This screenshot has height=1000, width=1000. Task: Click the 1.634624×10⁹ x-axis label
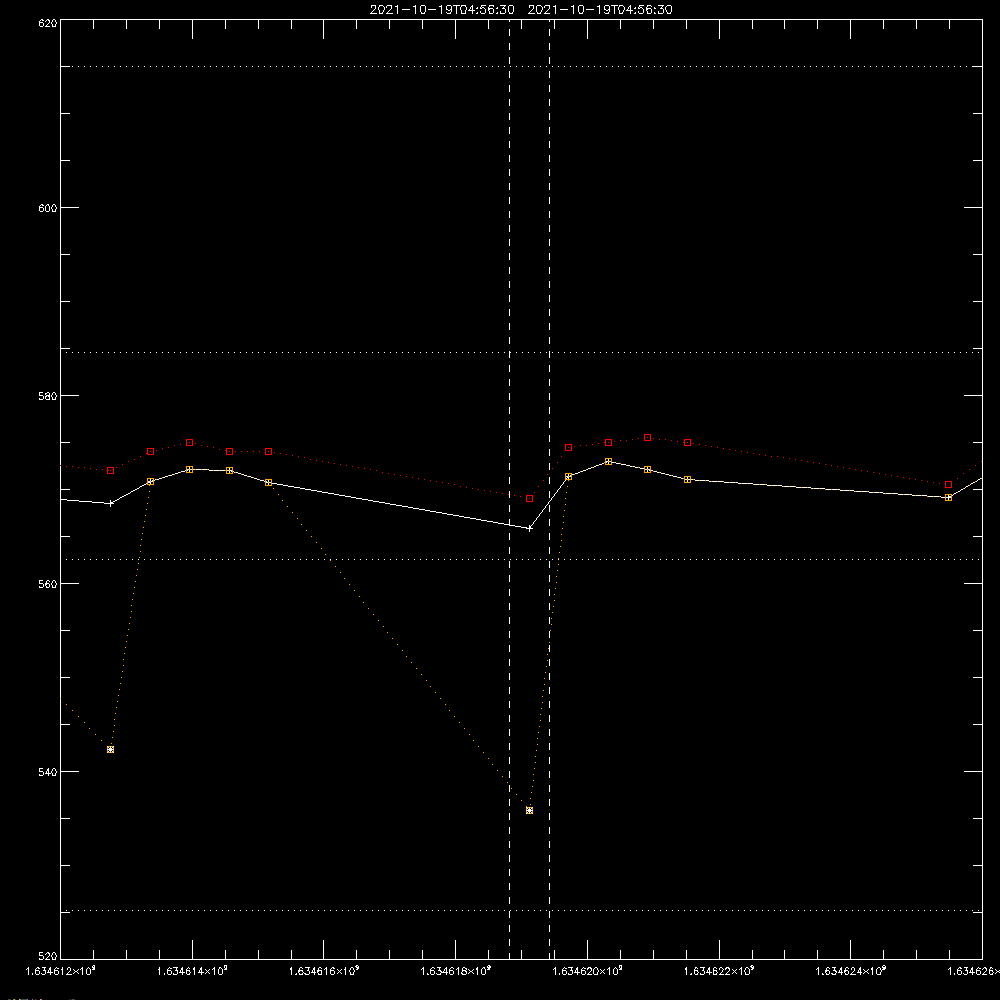pyautogui.click(x=851, y=971)
